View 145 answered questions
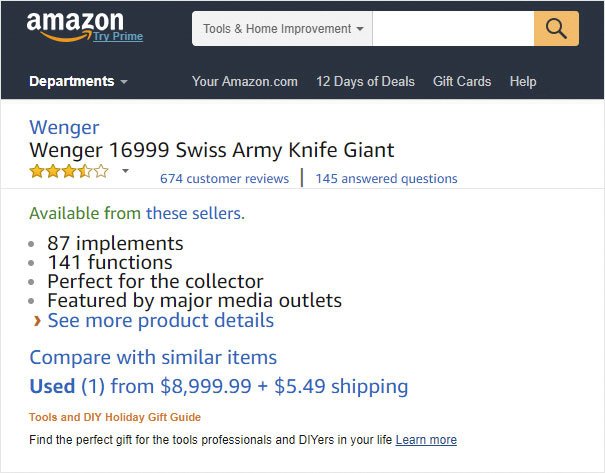605x473 pixels. tap(386, 179)
